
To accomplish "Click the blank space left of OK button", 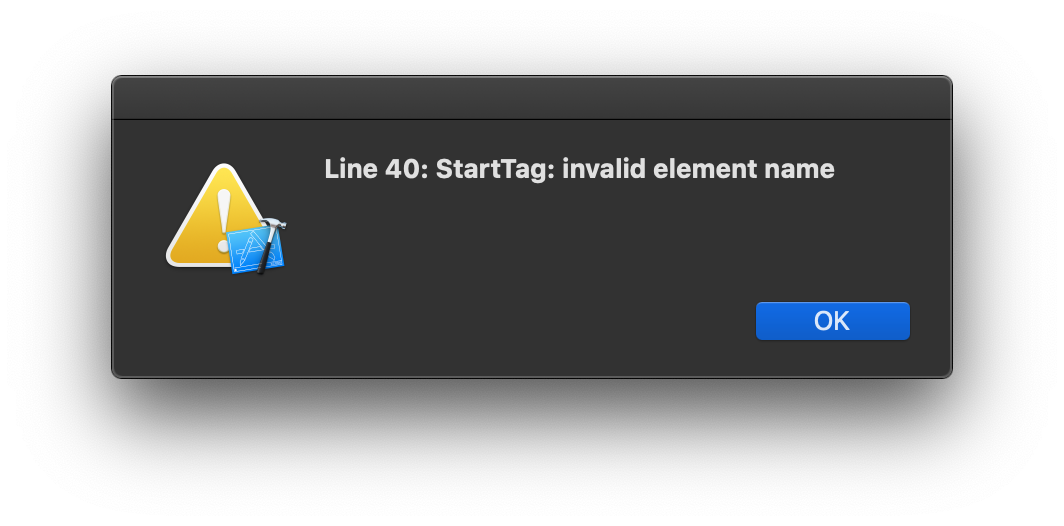I will [x=529, y=321].
